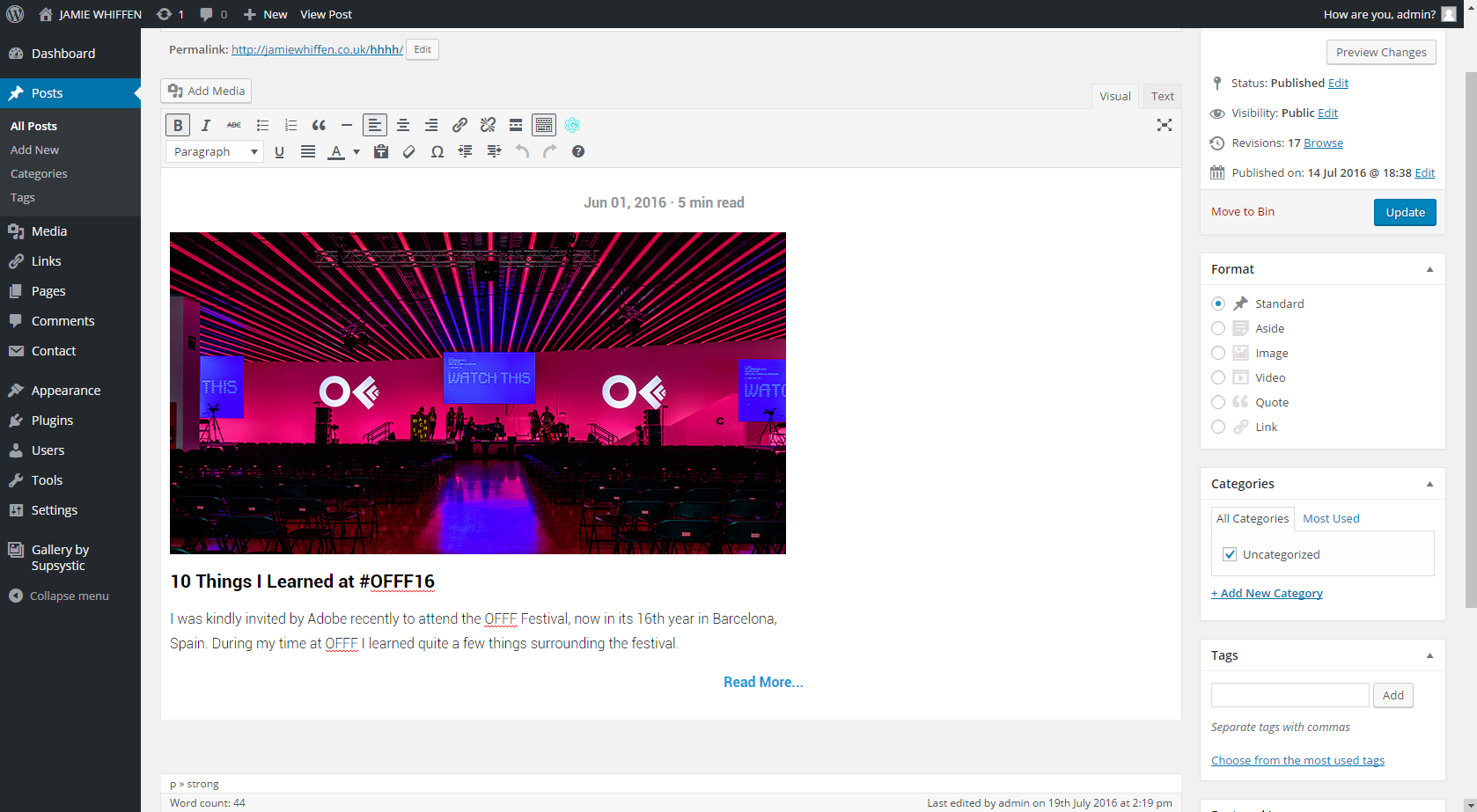Switch to the Text editor tab
The image size is (1477, 812).
coord(1162,96)
